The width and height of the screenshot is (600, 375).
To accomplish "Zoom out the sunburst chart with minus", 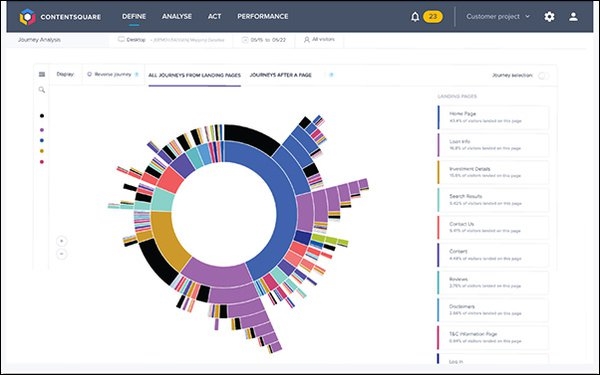I will (x=62, y=254).
